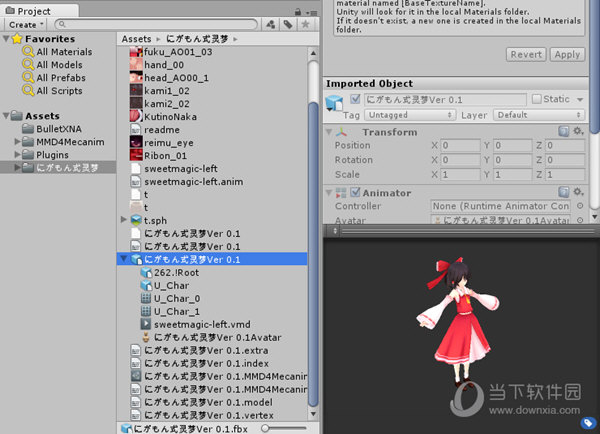Image resolution: width=600 pixels, height=434 pixels.
Task: Click the preview panel resize handle bar
Action: 461,231
